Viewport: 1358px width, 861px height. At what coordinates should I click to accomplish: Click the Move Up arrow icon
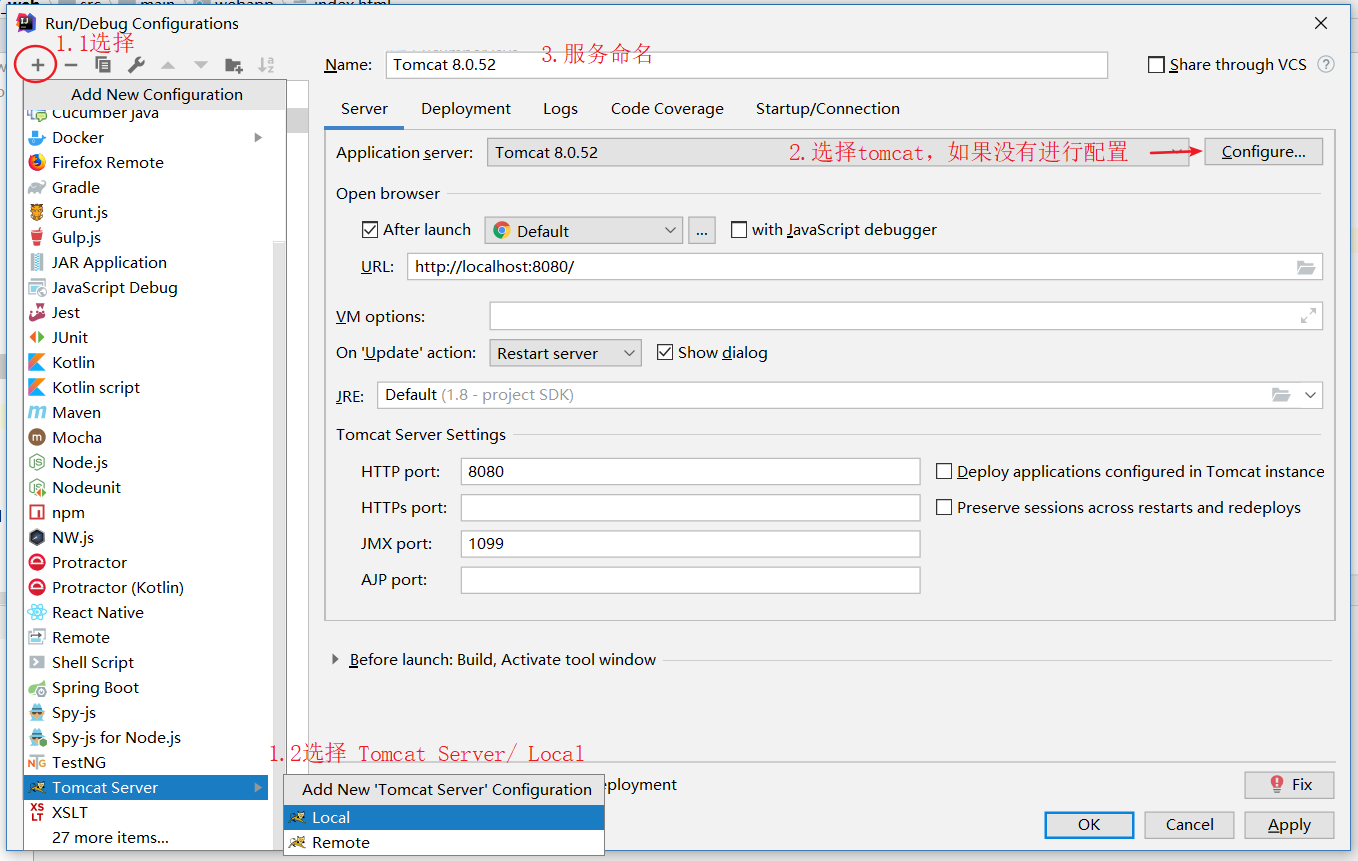point(168,65)
